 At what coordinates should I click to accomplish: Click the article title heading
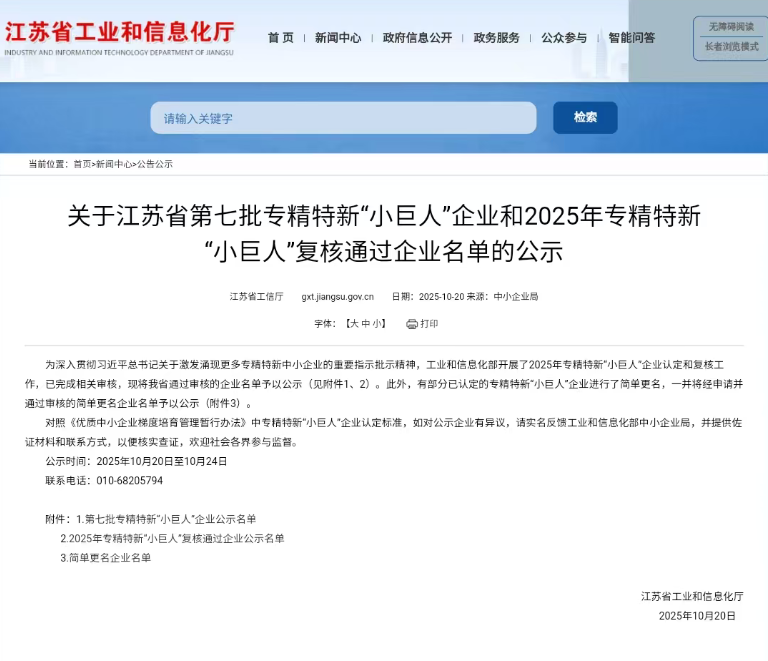(384, 234)
